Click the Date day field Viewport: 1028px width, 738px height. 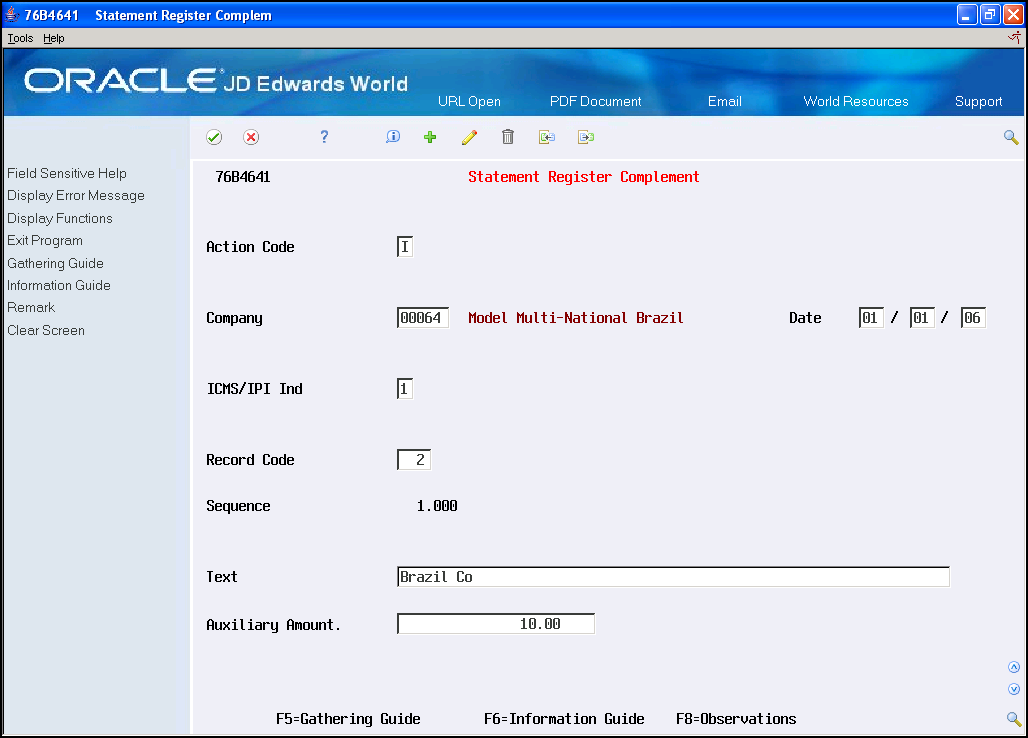coord(922,318)
